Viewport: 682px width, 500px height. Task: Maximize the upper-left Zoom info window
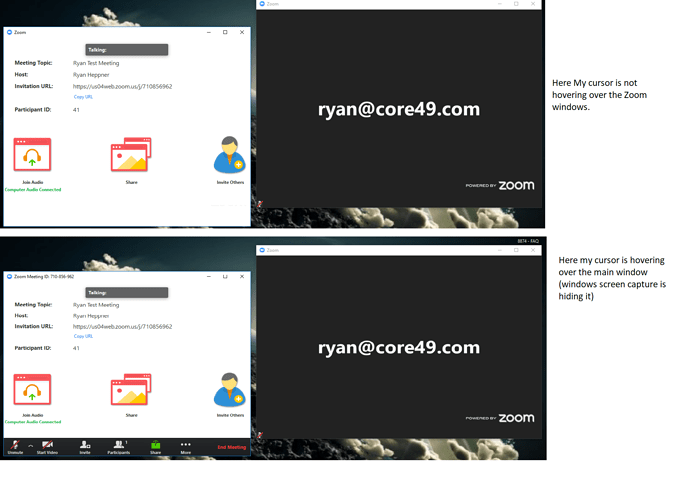pos(225,32)
